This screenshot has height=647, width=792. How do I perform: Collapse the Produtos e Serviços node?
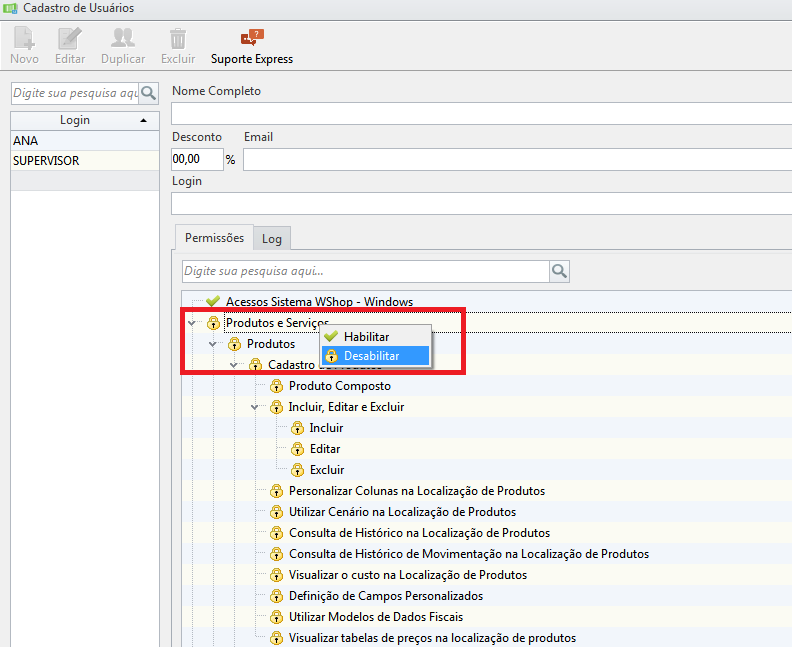tap(192, 323)
